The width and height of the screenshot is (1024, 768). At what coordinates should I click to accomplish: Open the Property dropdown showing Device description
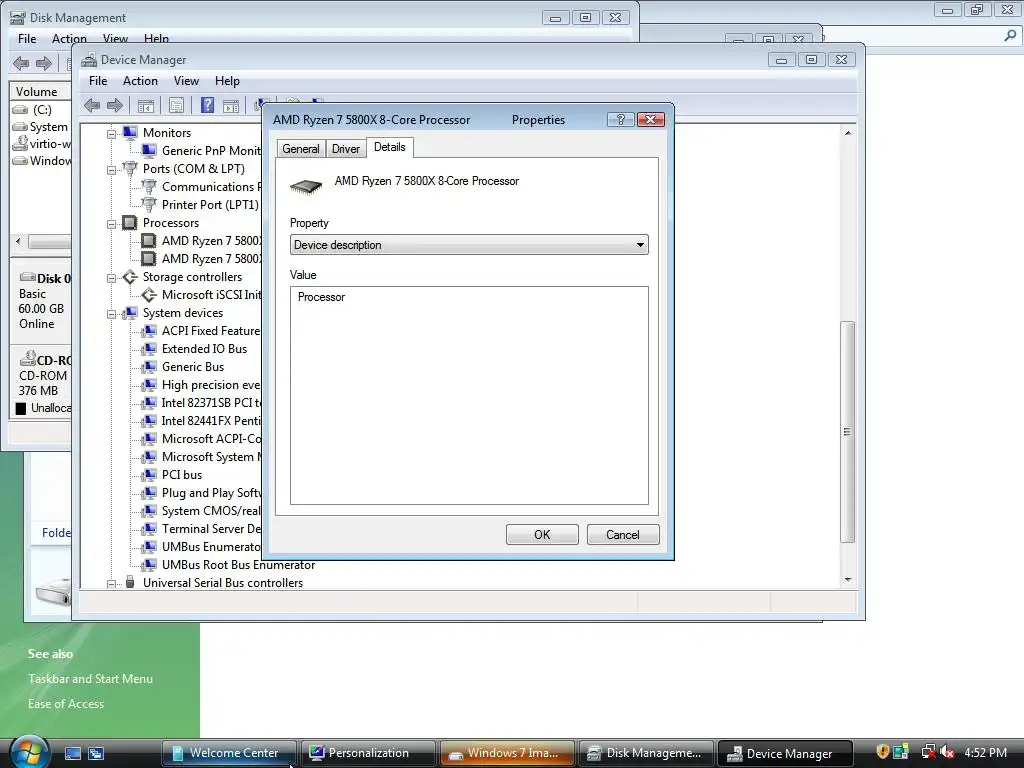tap(469, 245)
